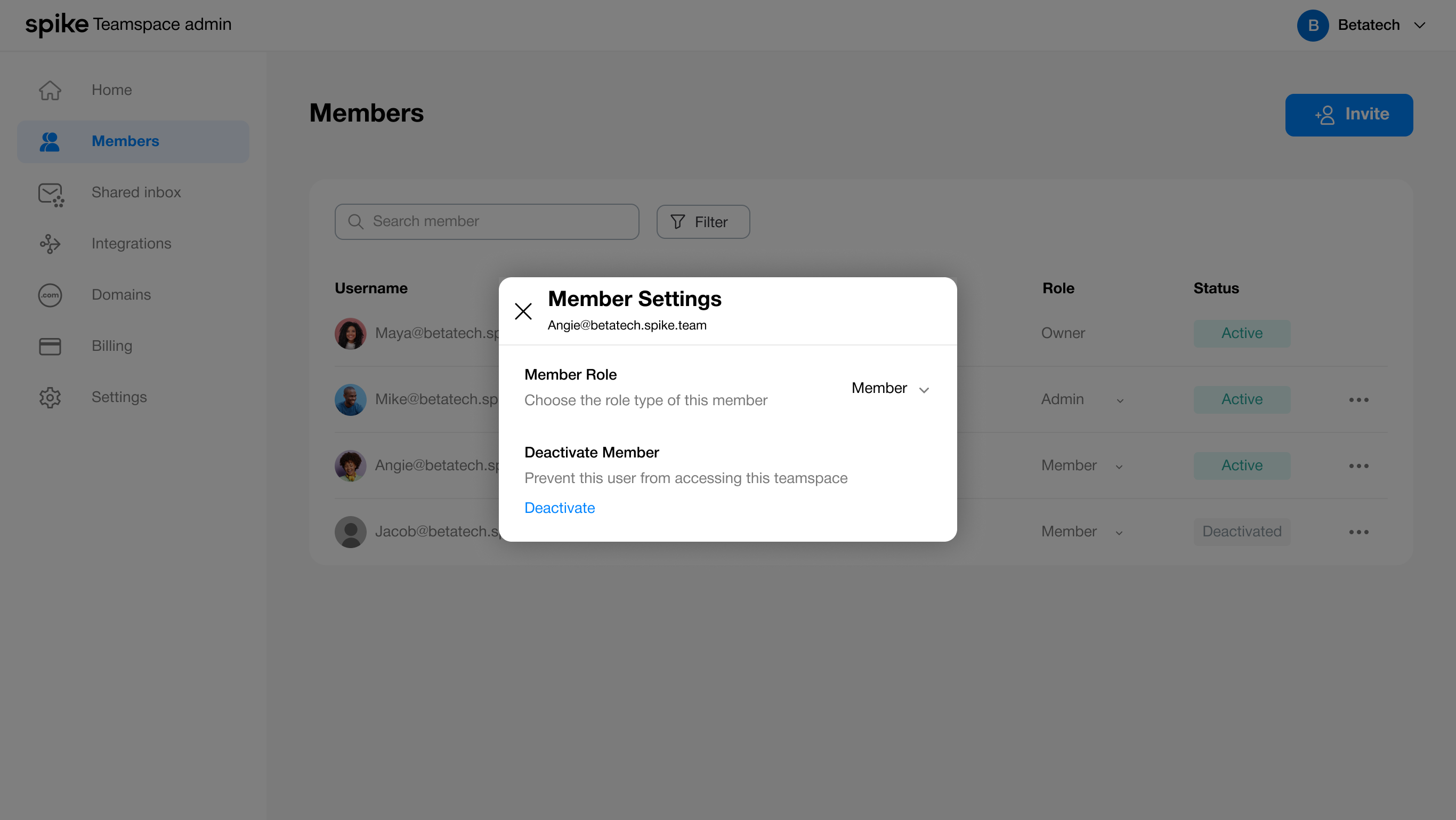Click the Integrations nodes icon

50,244
